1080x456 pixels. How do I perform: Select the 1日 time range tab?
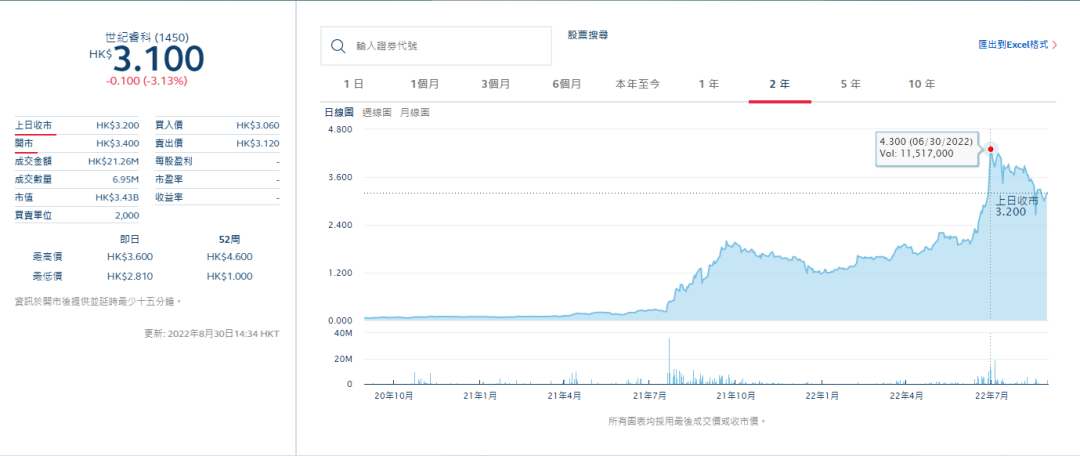pos(353,84)
